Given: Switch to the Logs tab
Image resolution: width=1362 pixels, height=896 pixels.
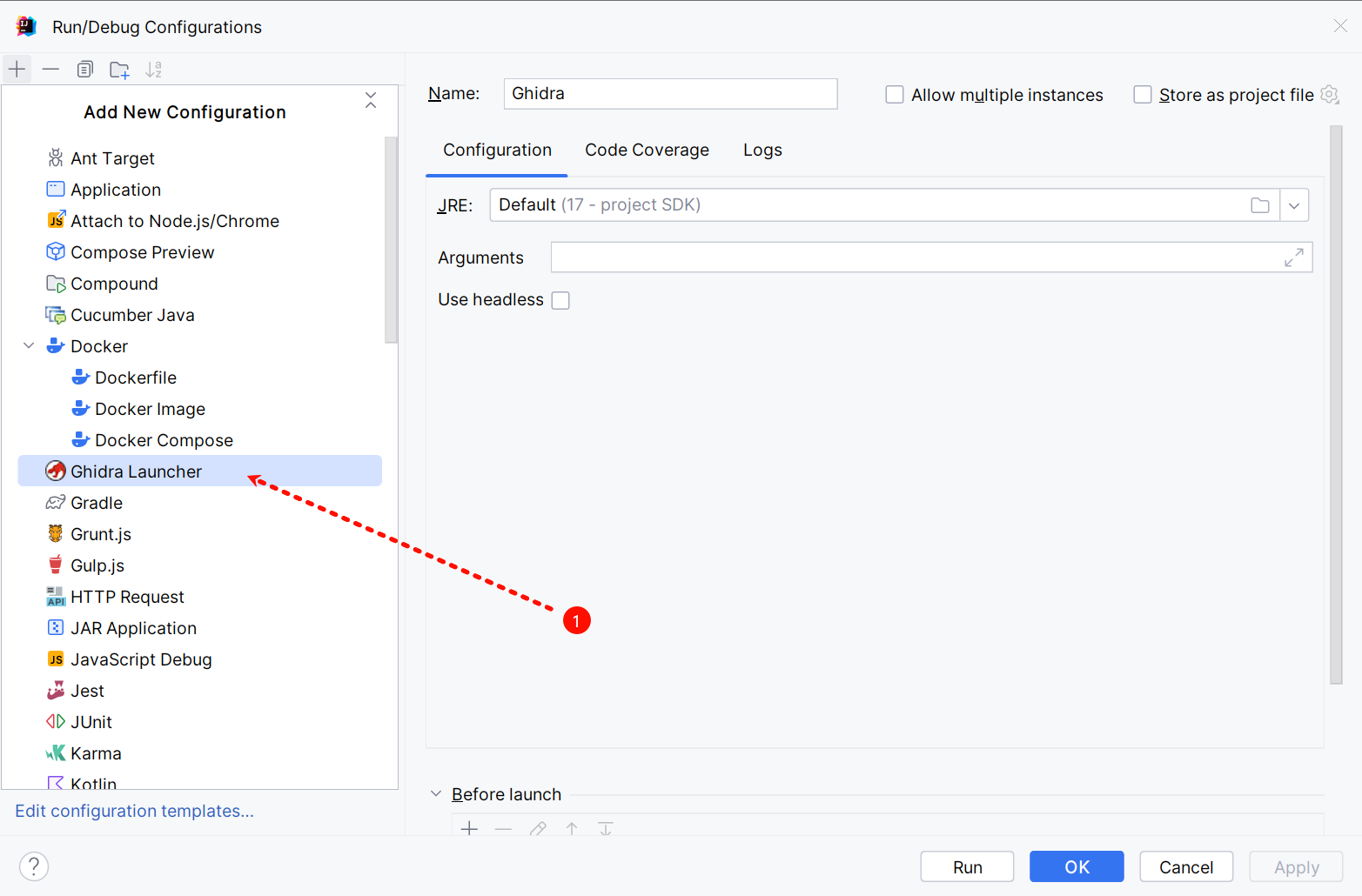Looking at the screenshot, I should coord(762,150).
